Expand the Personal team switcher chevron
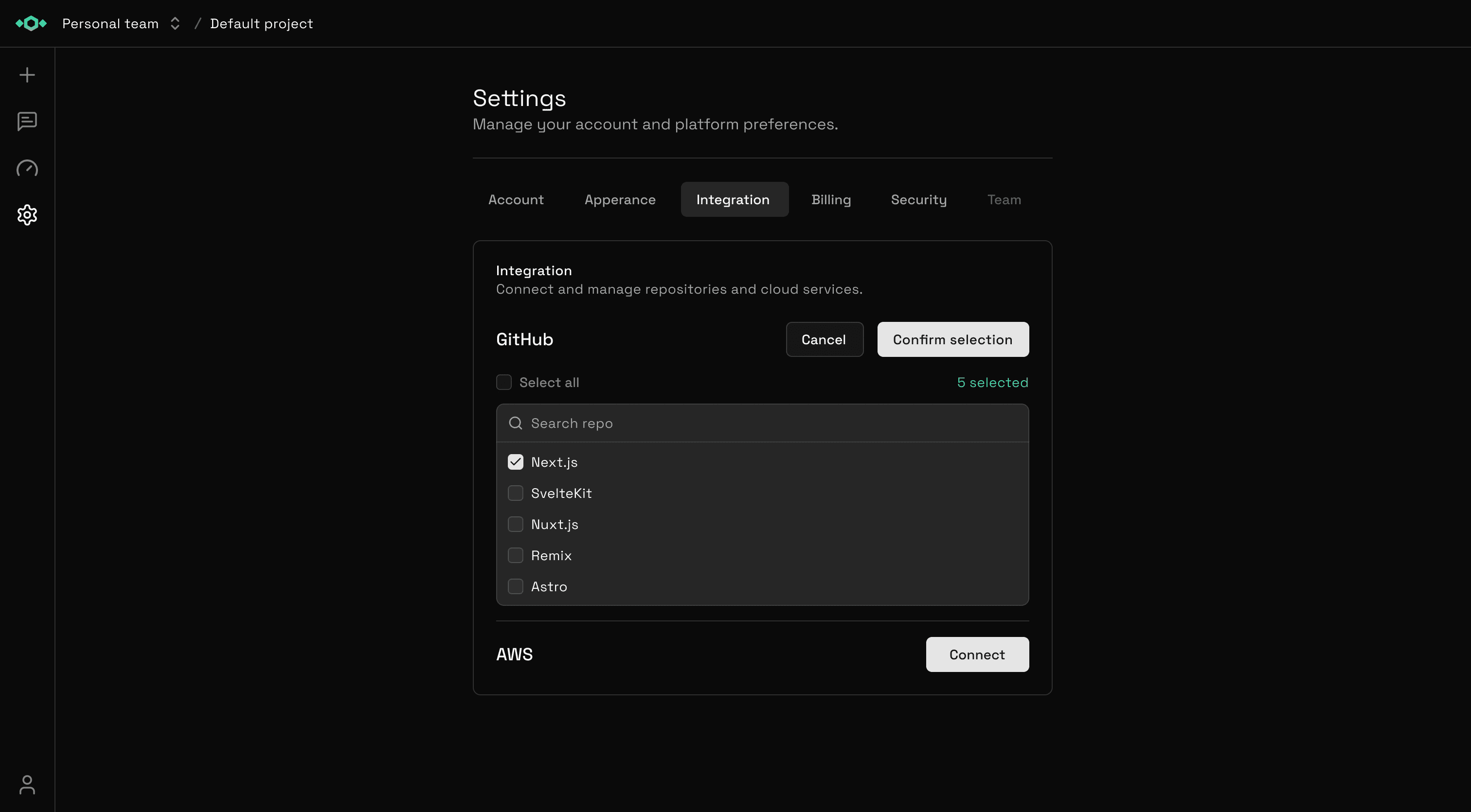The image size is (1471, 812). click(175, 23)
